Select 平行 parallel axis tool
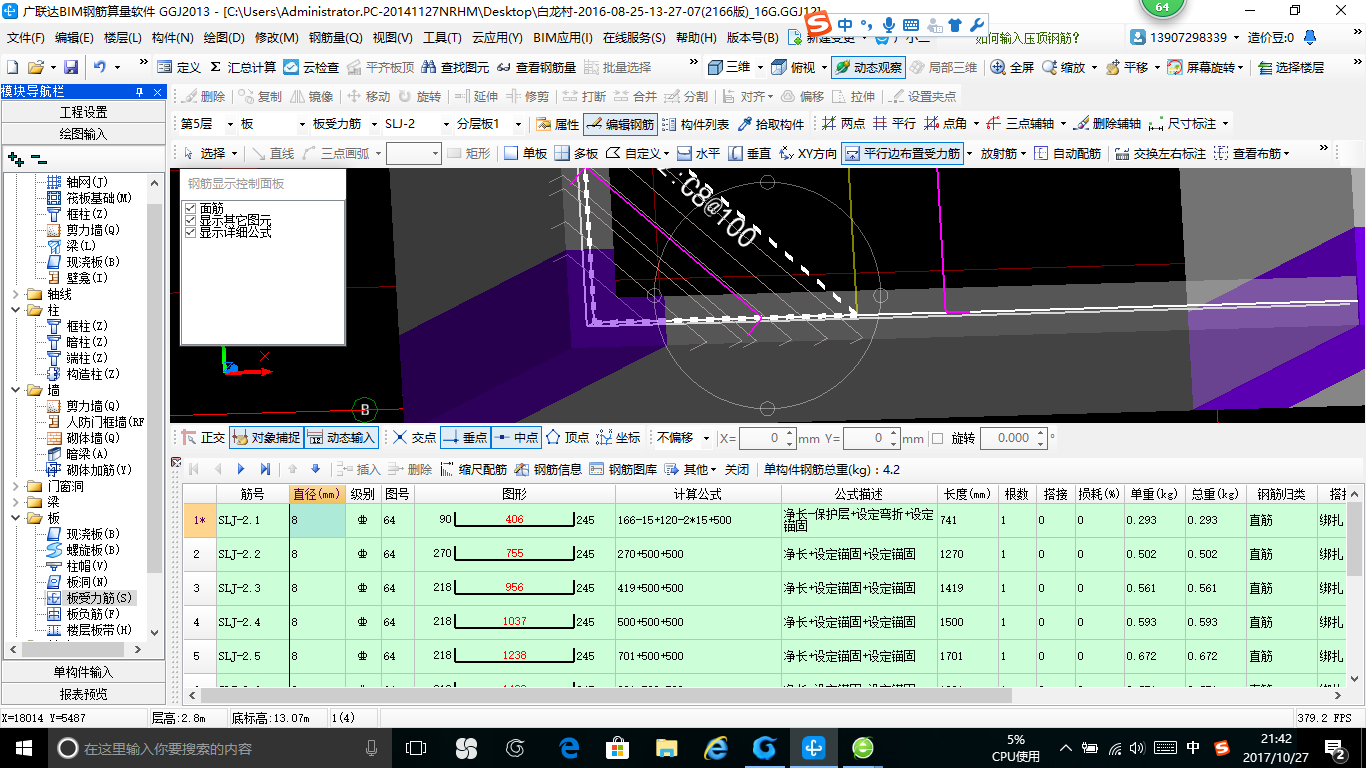Viewport: 1366px width, 768px height. pyautogui.click(x=894, y=124)
